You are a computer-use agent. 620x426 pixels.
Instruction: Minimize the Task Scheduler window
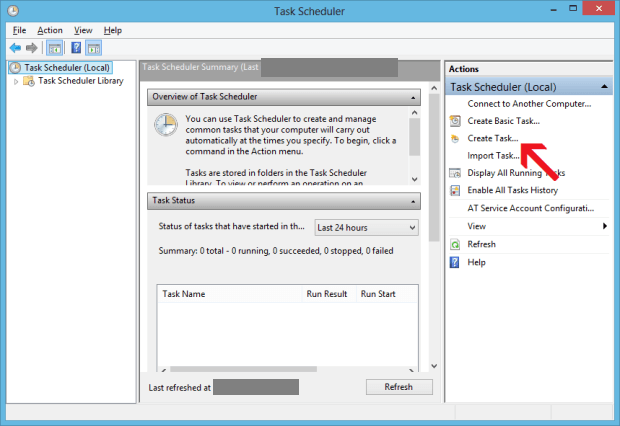pos(554,9)
